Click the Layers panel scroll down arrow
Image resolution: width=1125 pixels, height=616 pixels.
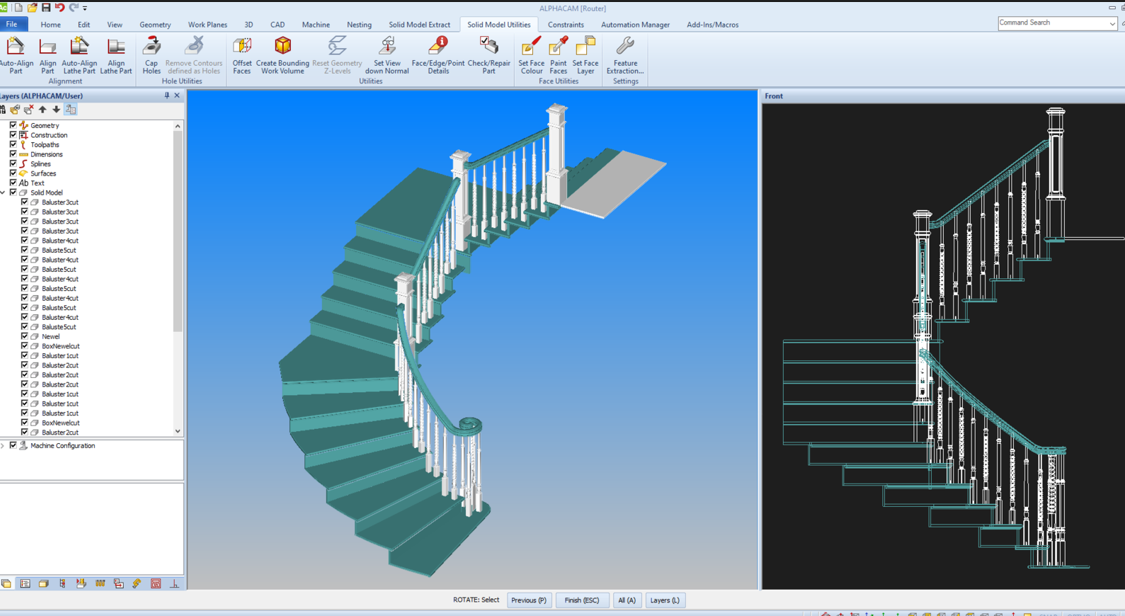[x=178, y=432]
